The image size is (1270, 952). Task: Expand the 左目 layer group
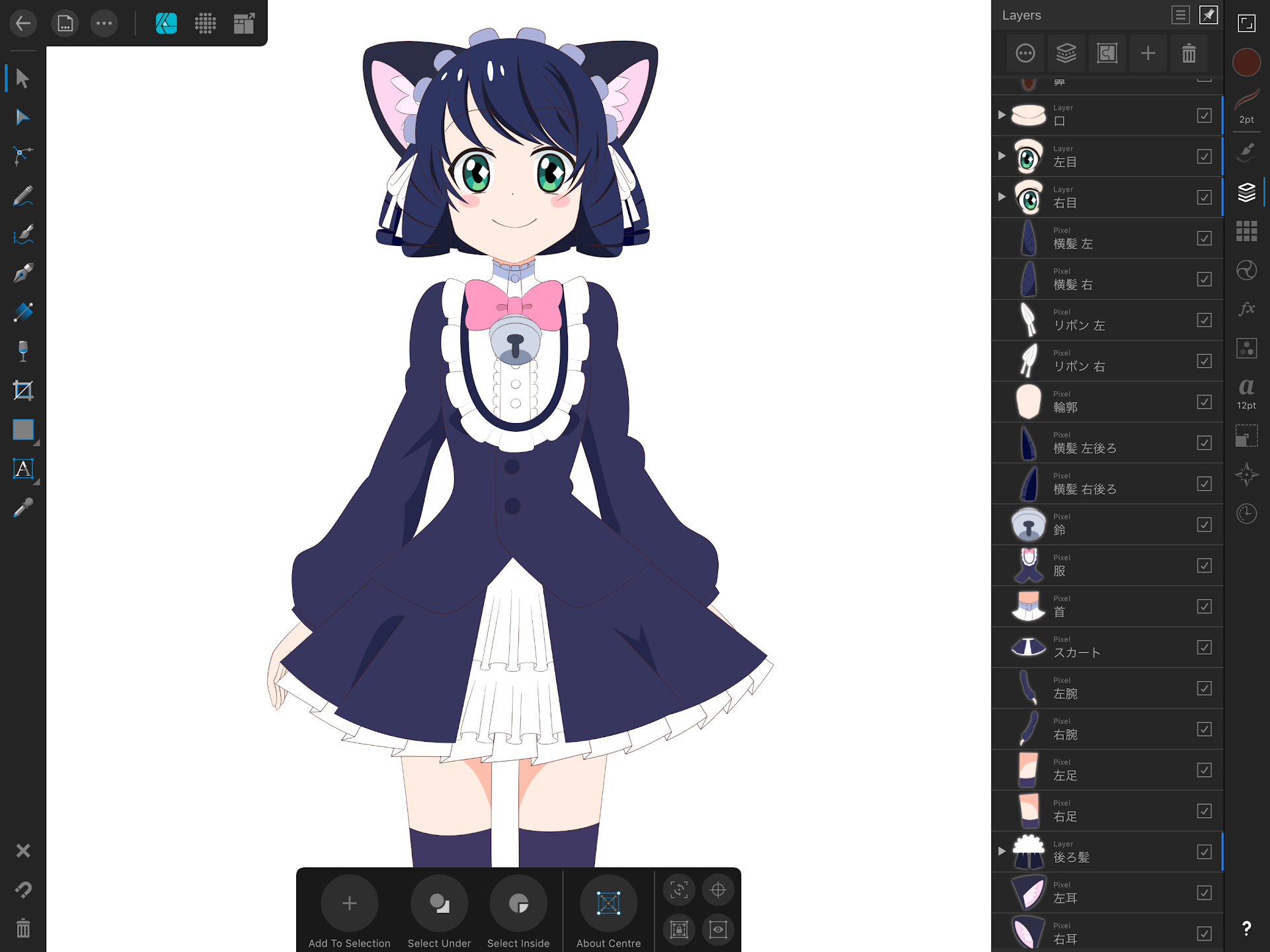1002,156
